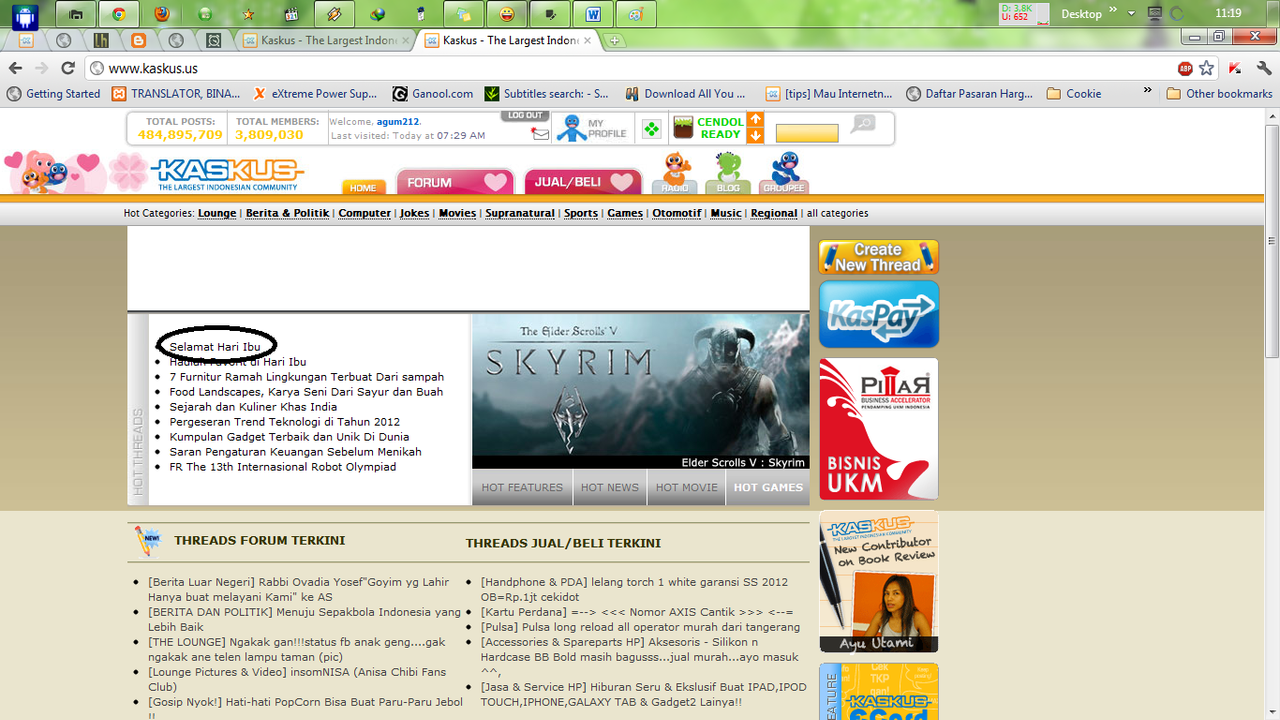The image size is (1280, 720).
Task: Switch to the pinned lh tab
Action: pyautogui.click(x=101, y=40)
